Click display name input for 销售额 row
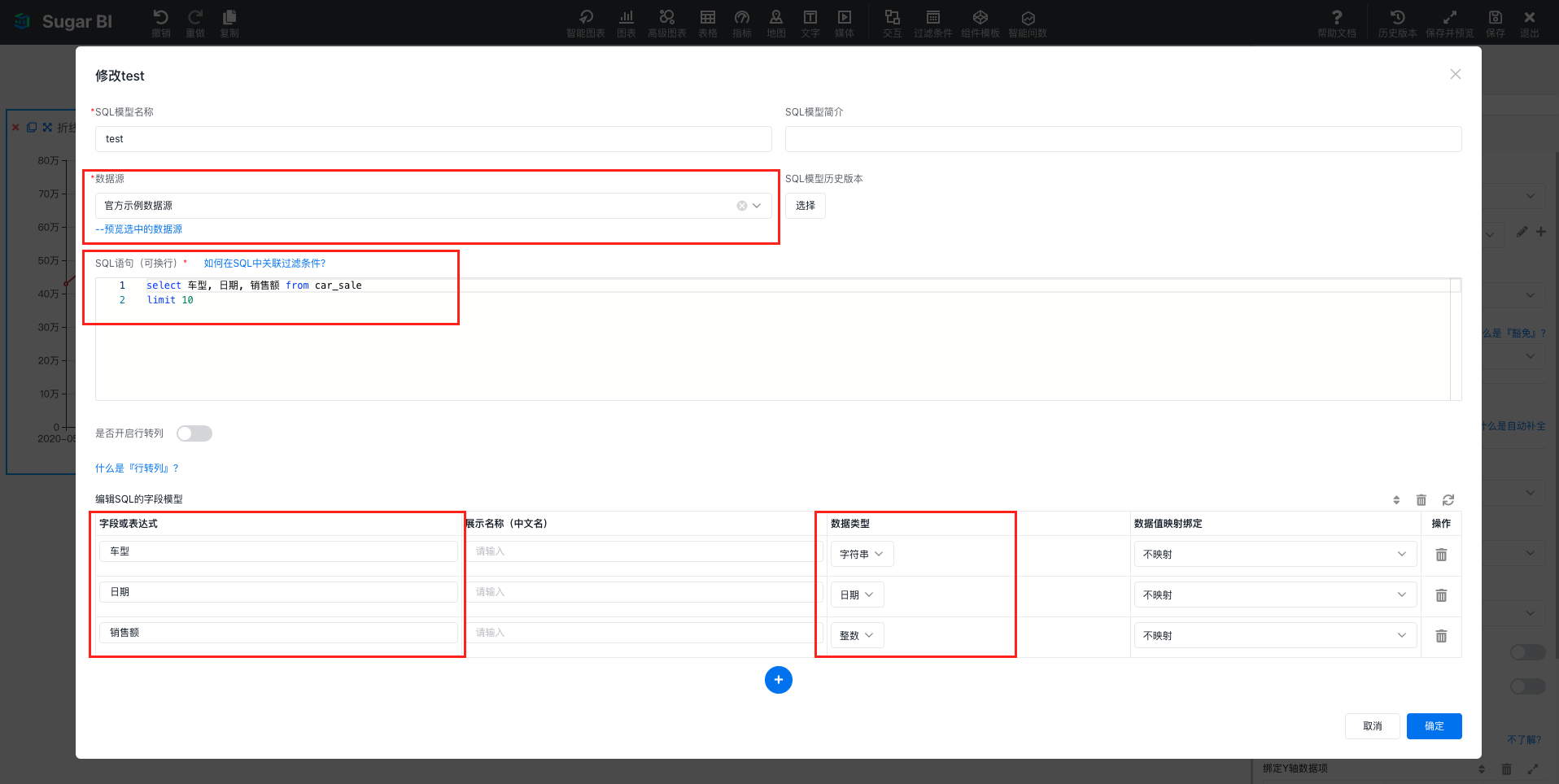 644,633
